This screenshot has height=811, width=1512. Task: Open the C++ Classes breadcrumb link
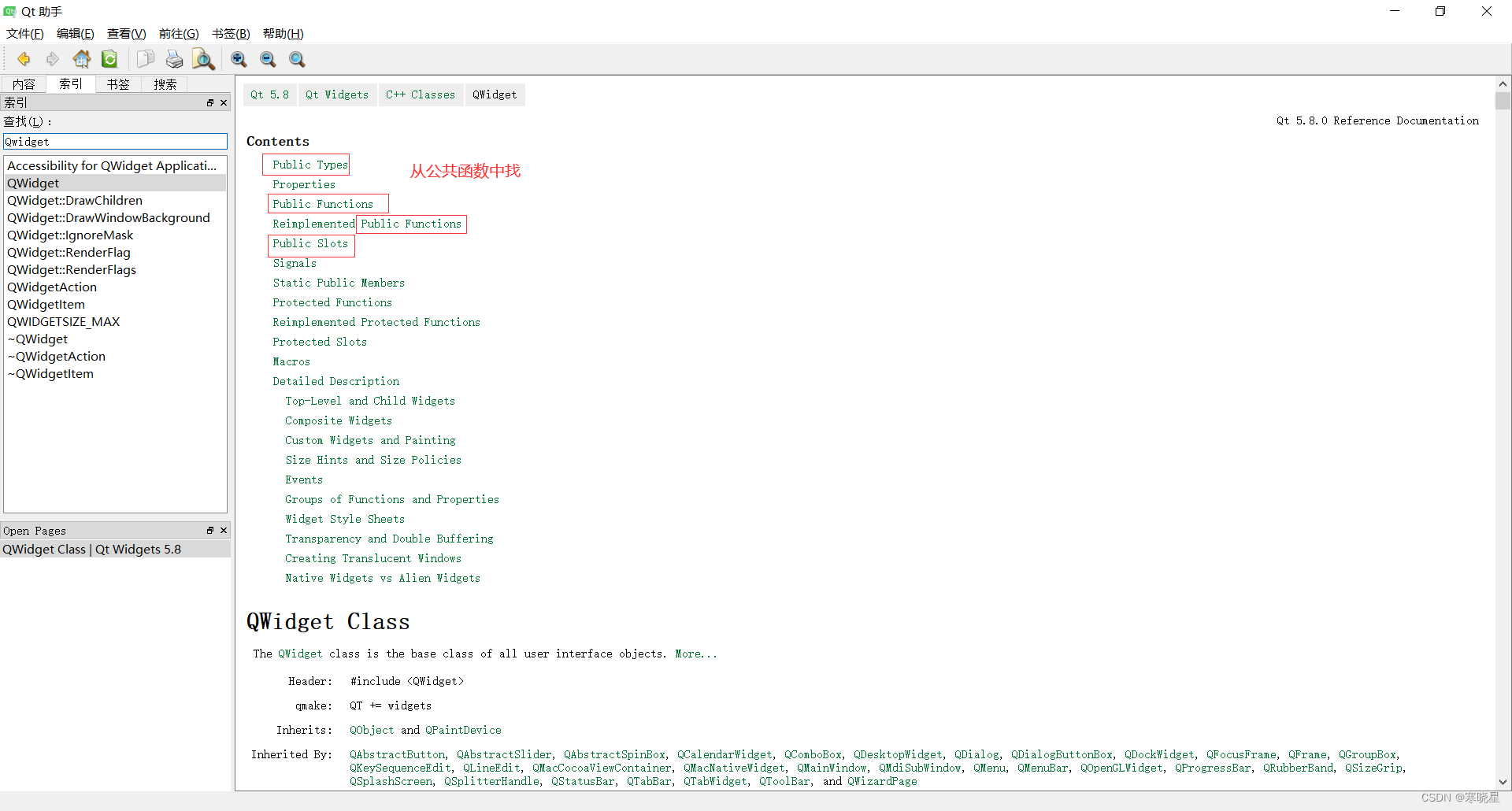(x=421, y=94)
